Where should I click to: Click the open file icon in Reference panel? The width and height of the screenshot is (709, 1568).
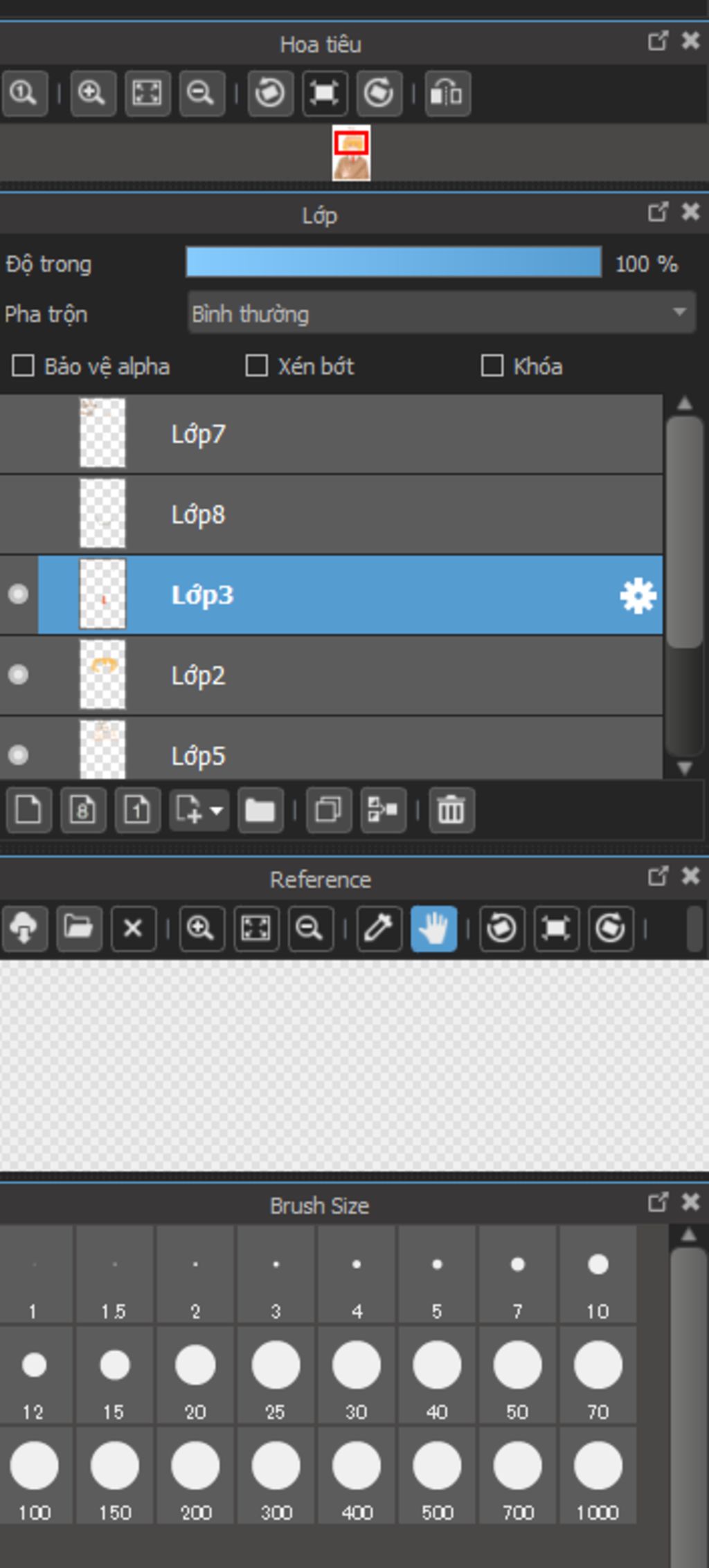tap(78, 928)
